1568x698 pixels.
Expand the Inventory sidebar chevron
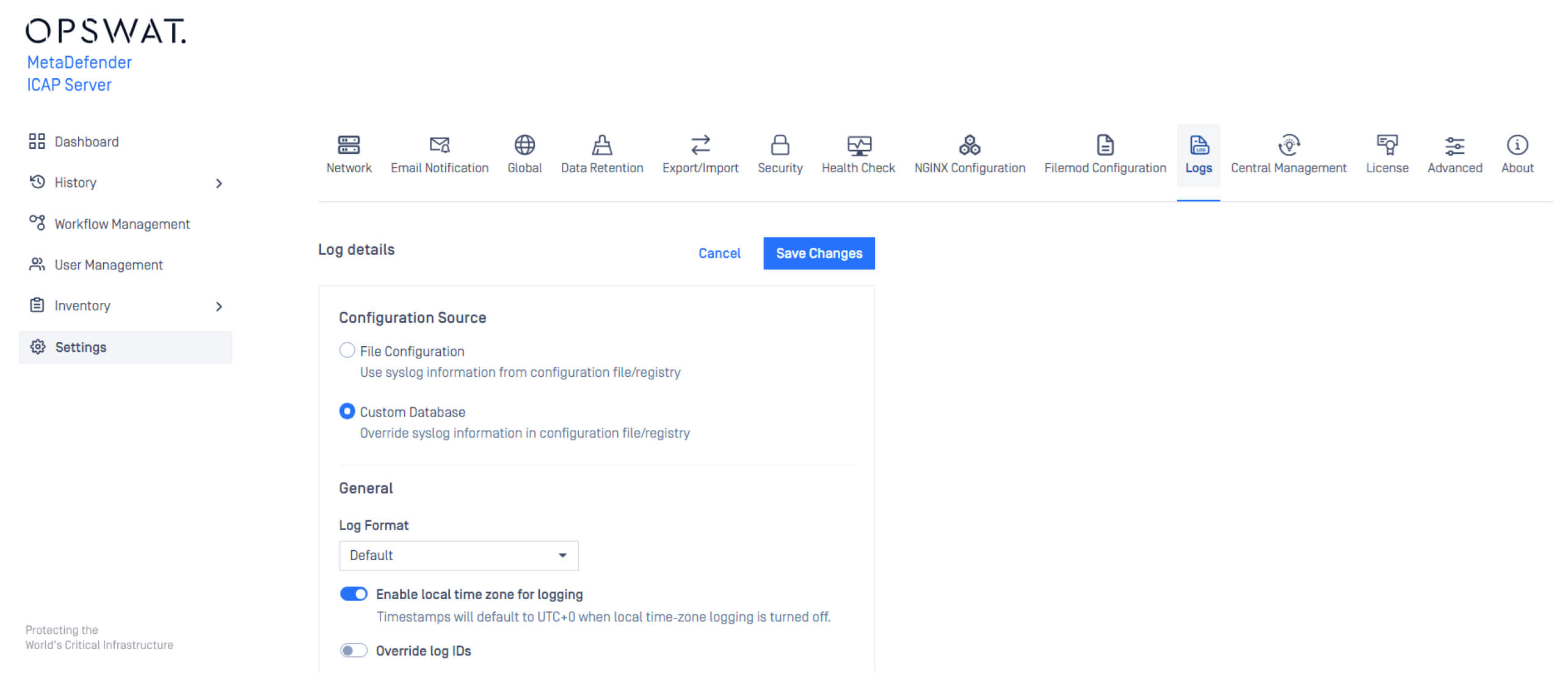(219, 307)
